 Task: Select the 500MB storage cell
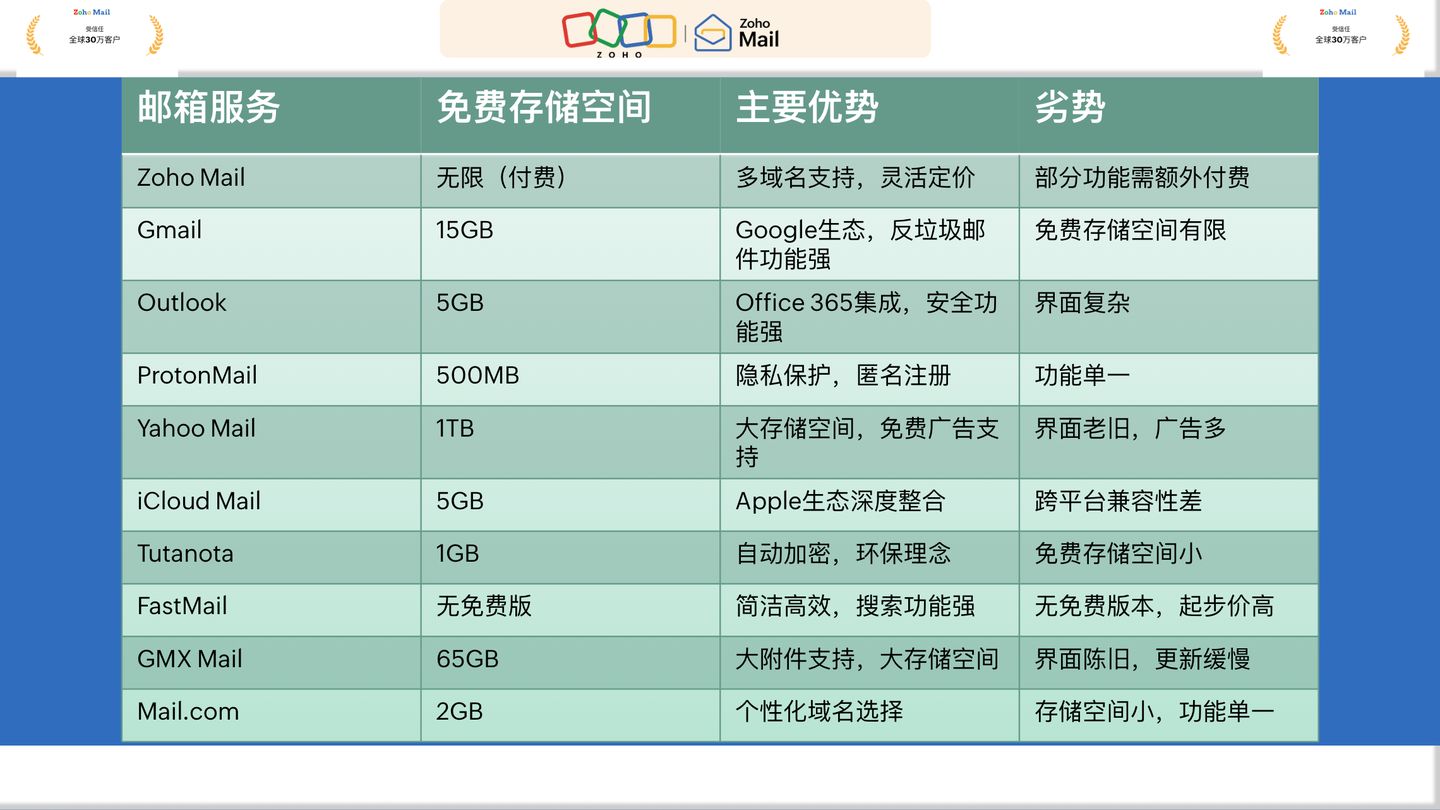(570, 379)
